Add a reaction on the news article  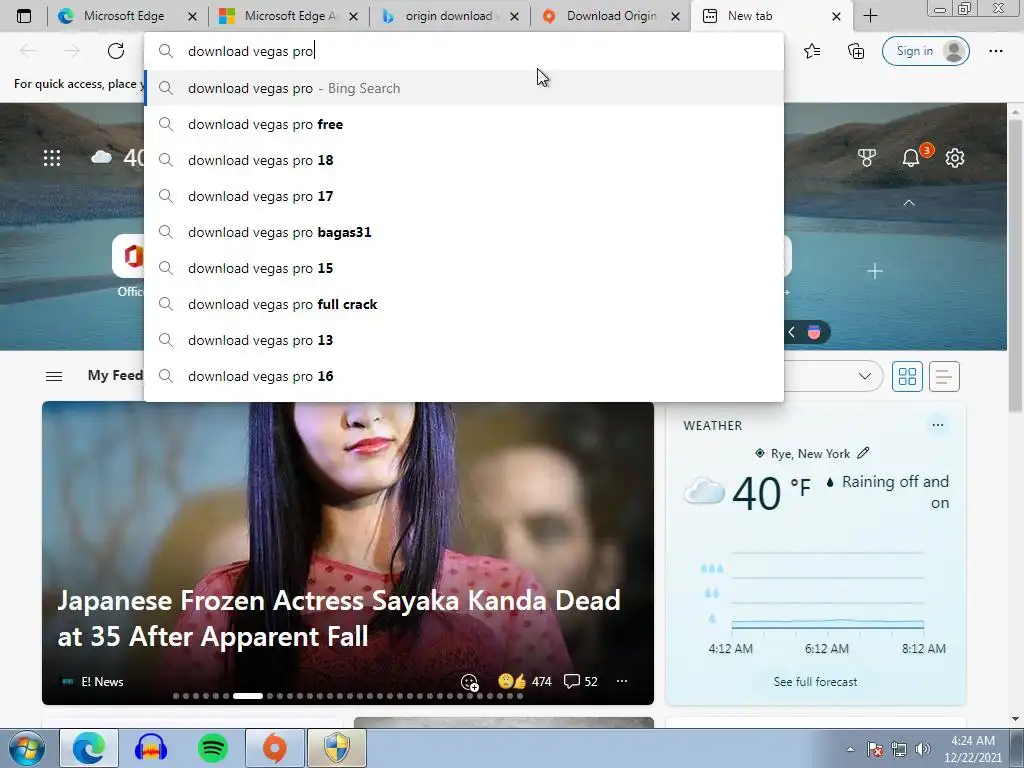pos(470,682)
